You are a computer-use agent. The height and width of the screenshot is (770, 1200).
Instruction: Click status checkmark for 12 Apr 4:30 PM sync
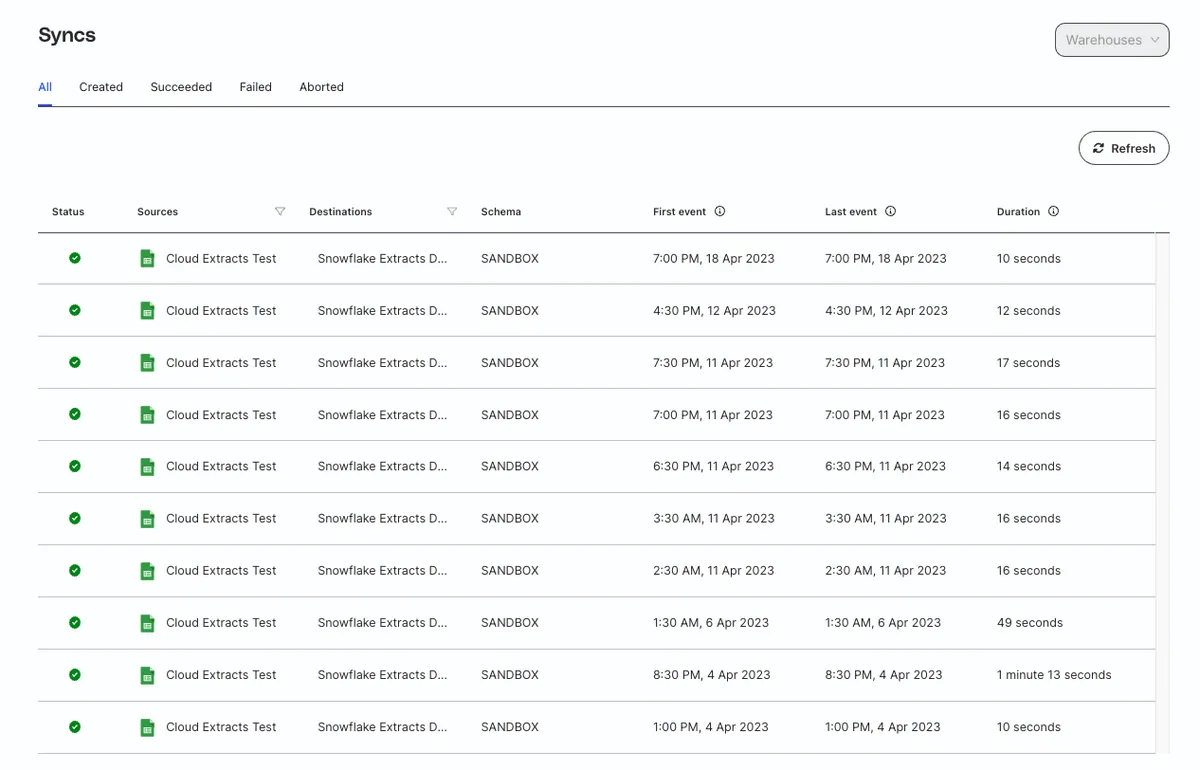pyautogui.click(x=74, y=310)
